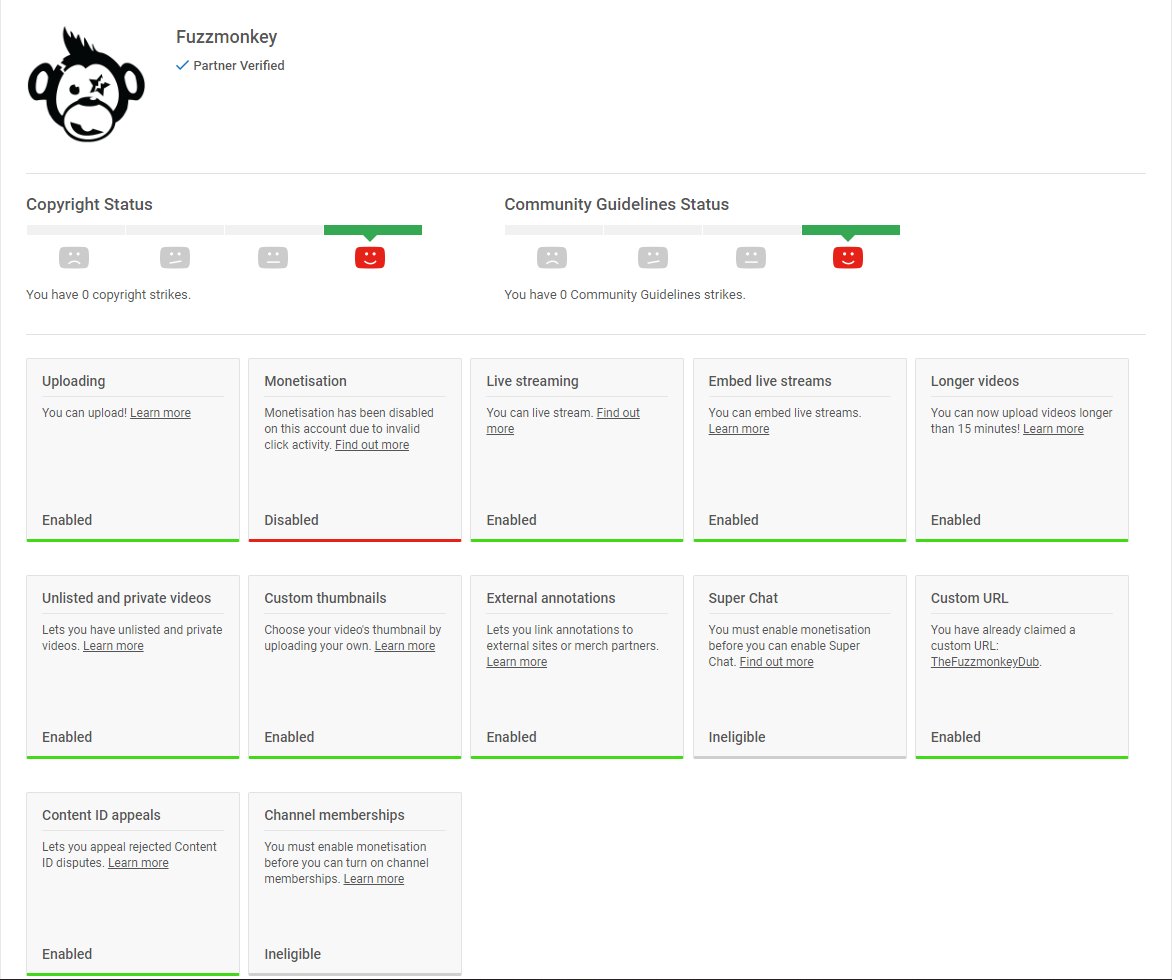Click the Community Guidelines Status heading

point(617,204)
